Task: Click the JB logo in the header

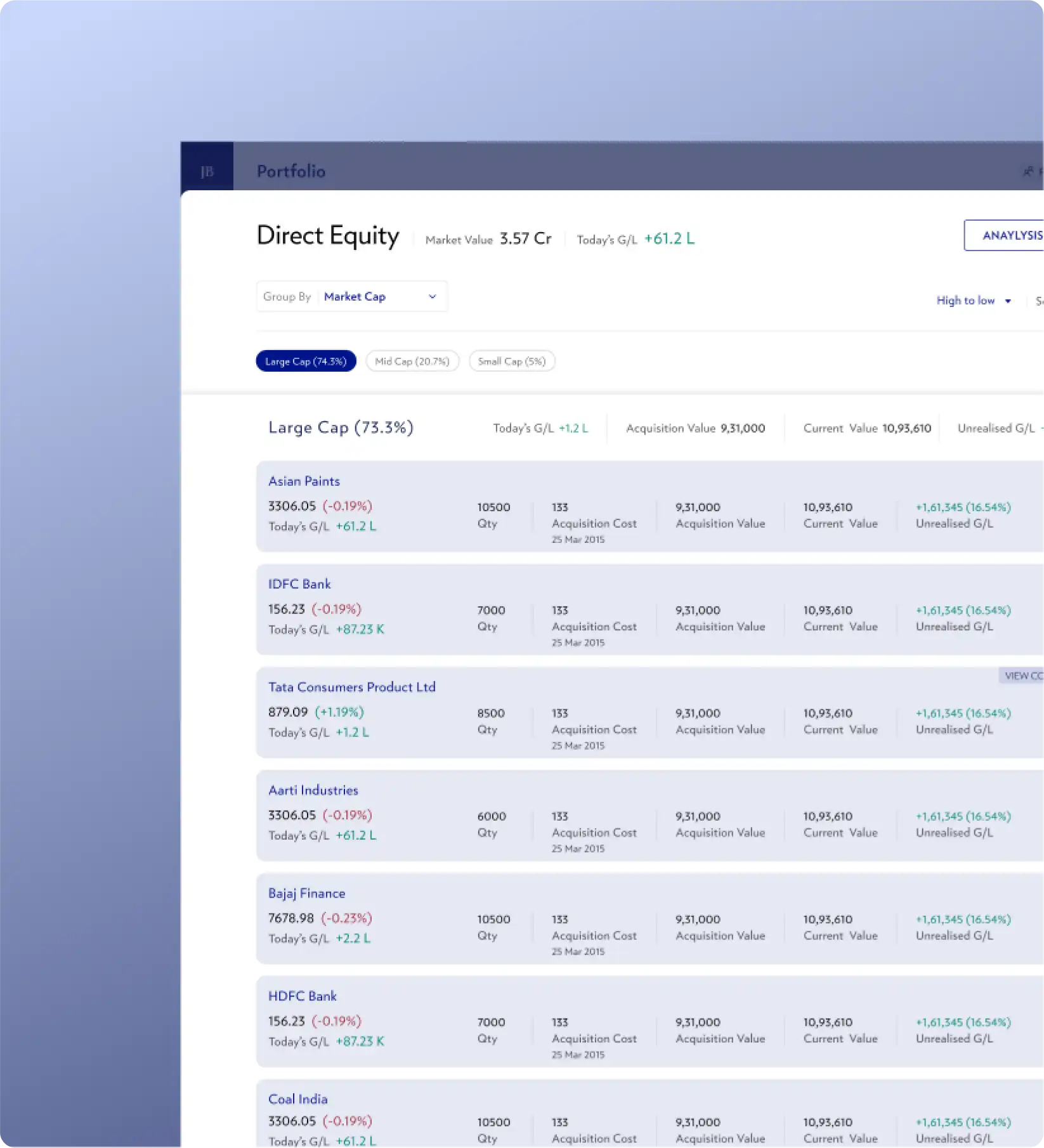Action: pyautogui.click(x=207, y=171)
